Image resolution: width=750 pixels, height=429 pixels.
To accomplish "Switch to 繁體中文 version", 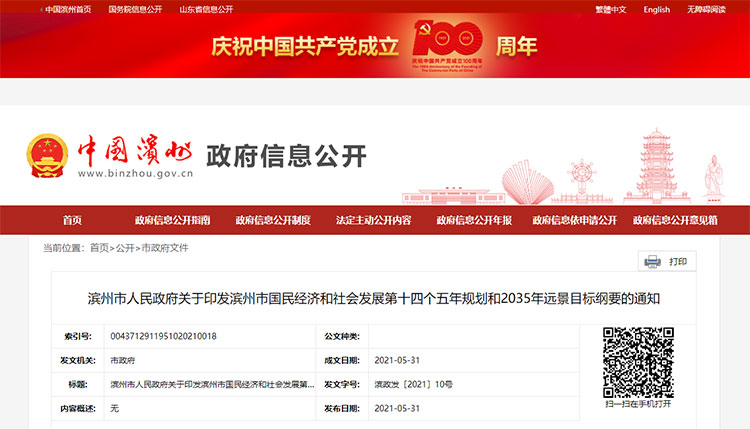I will (x=610, y=9).
